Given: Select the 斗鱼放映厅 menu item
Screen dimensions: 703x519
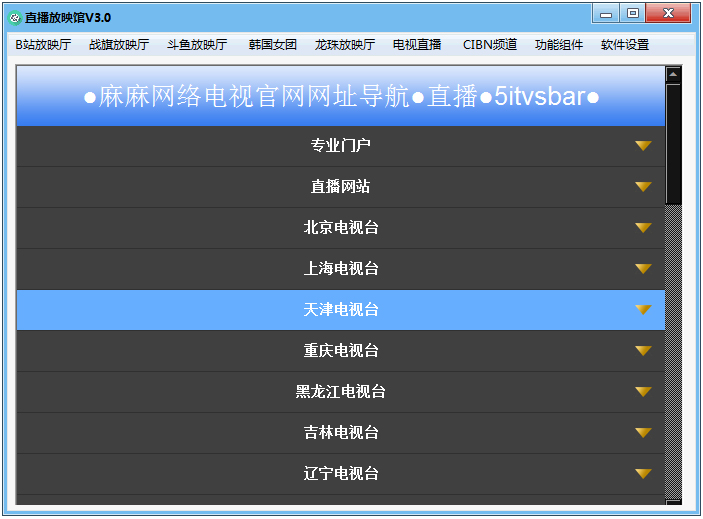Looking at the screenshot, I should click(x=197, y=45).
